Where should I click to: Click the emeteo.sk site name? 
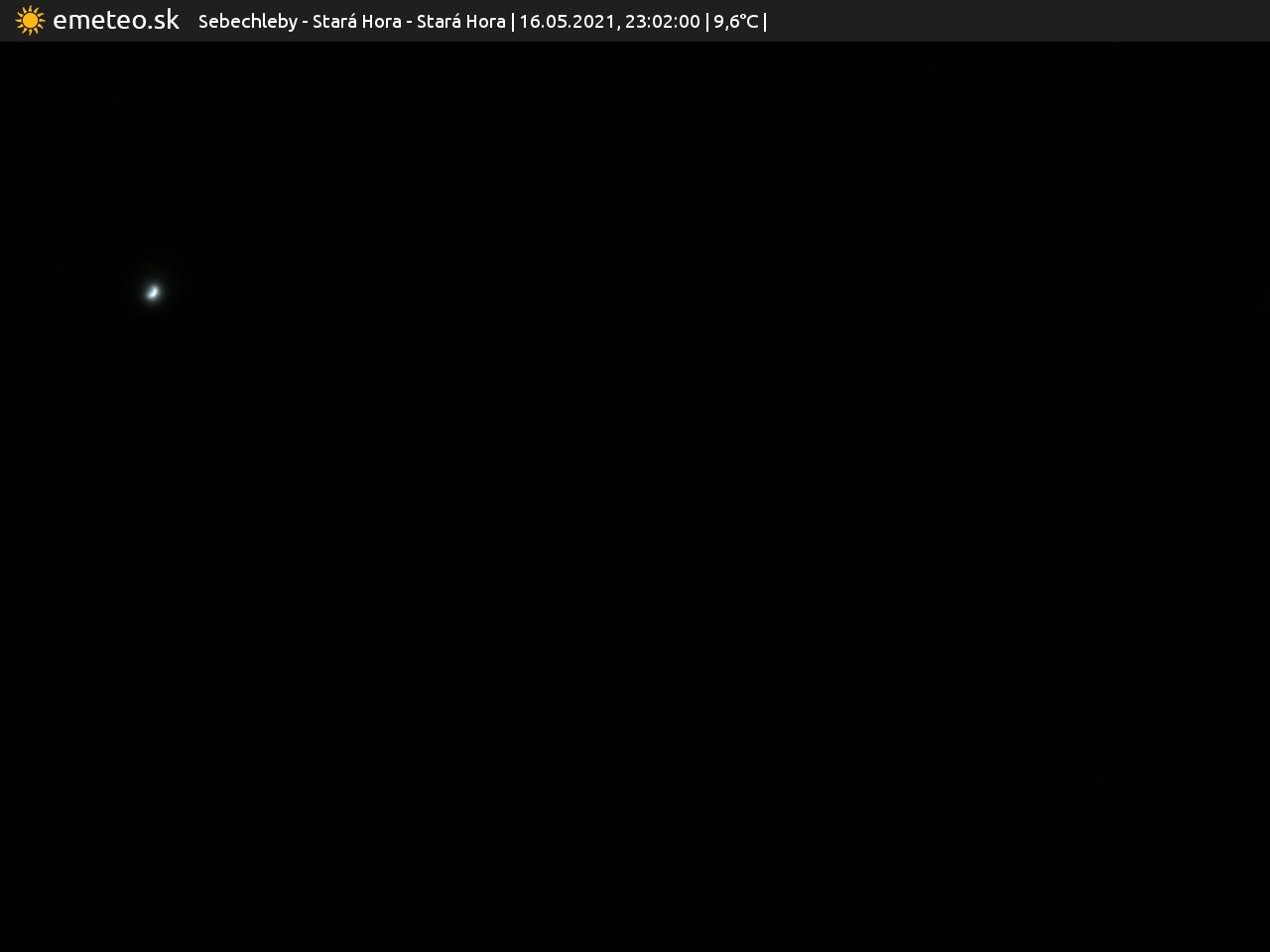coord(115,21)
